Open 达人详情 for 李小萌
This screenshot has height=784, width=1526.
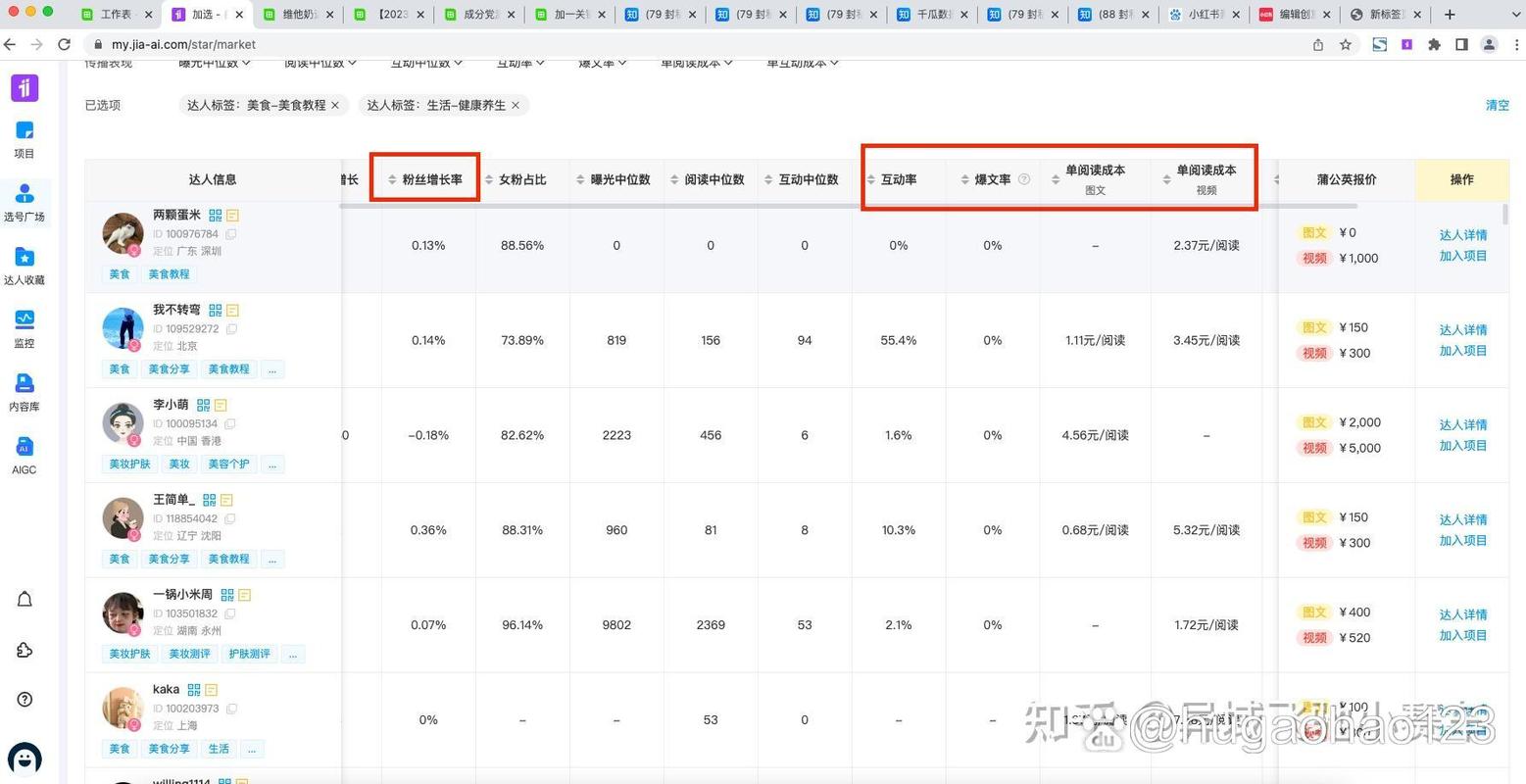click(1462, 424)
